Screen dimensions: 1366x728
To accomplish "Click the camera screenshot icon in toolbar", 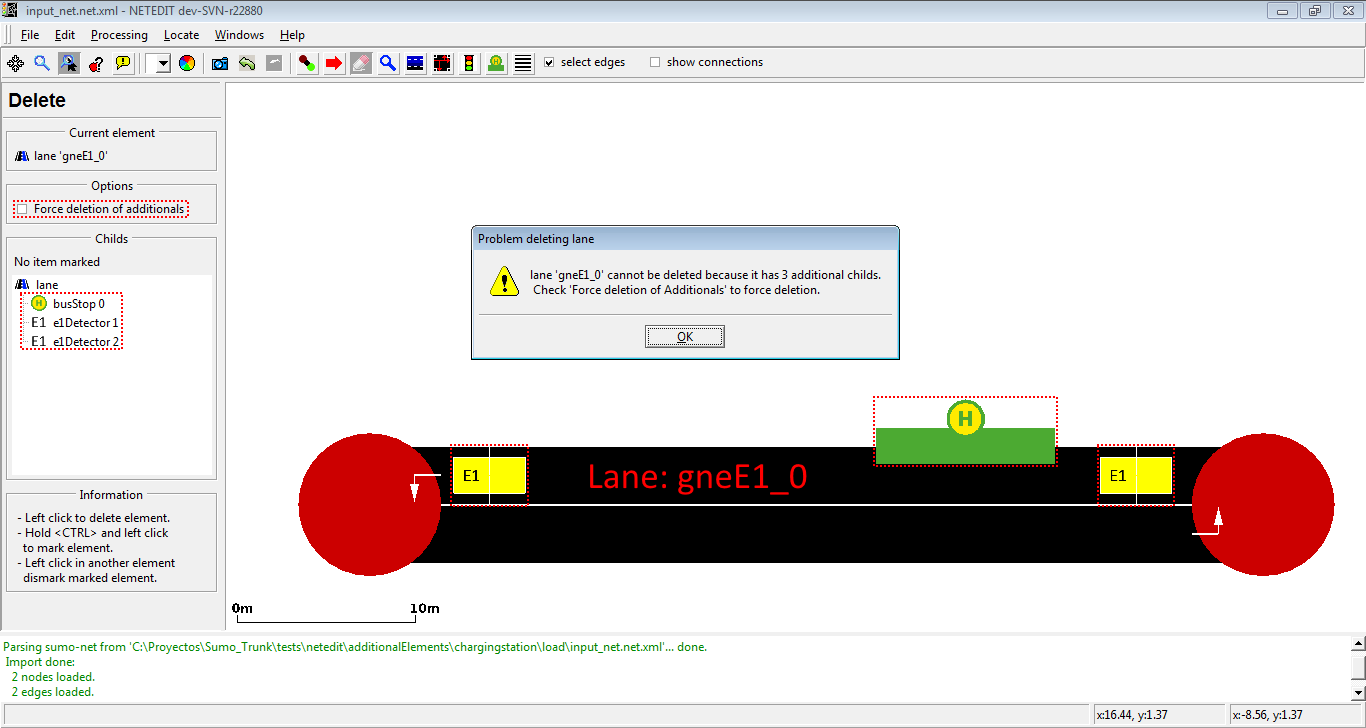I will 220,63.
